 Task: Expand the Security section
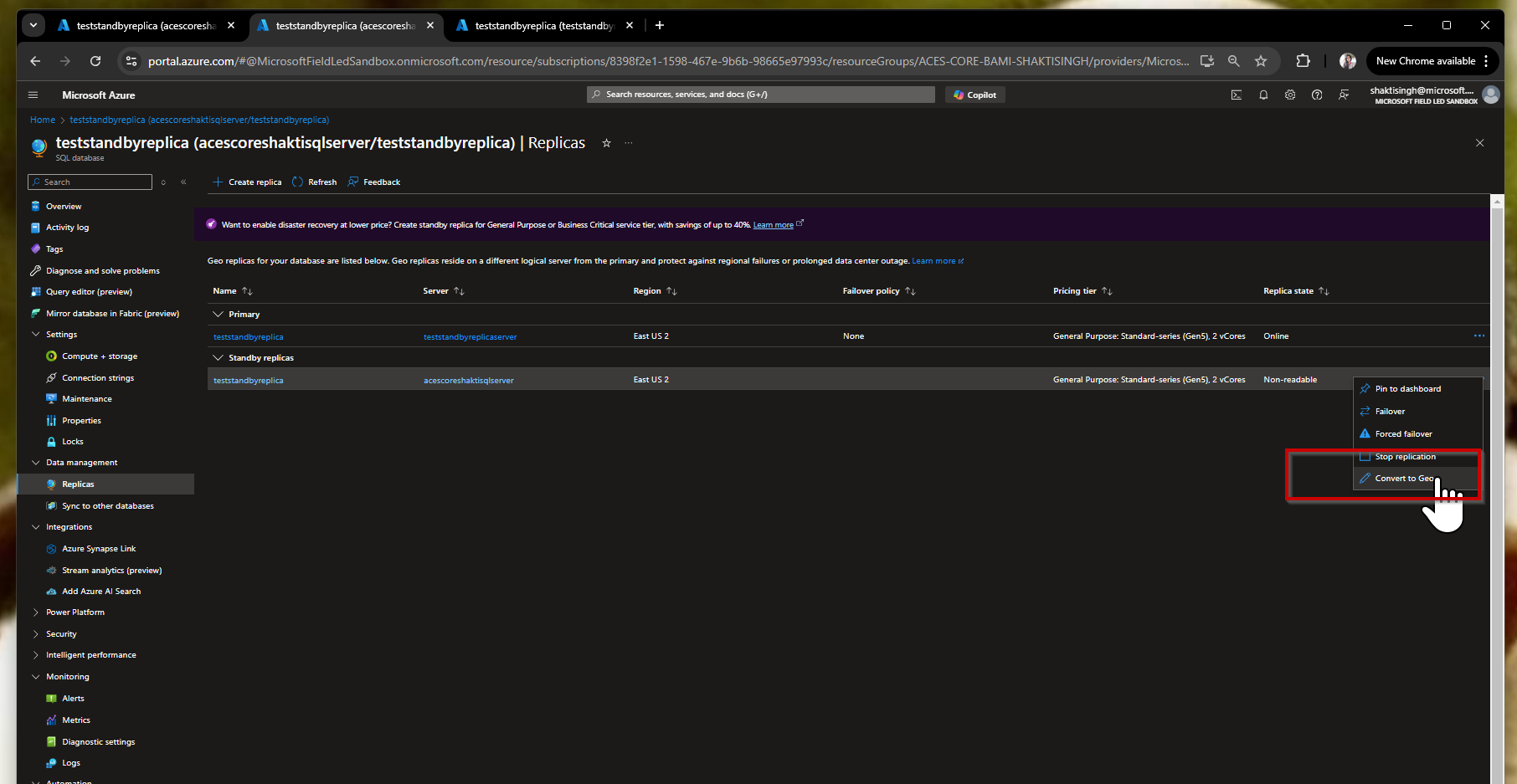tap(62, 633)
